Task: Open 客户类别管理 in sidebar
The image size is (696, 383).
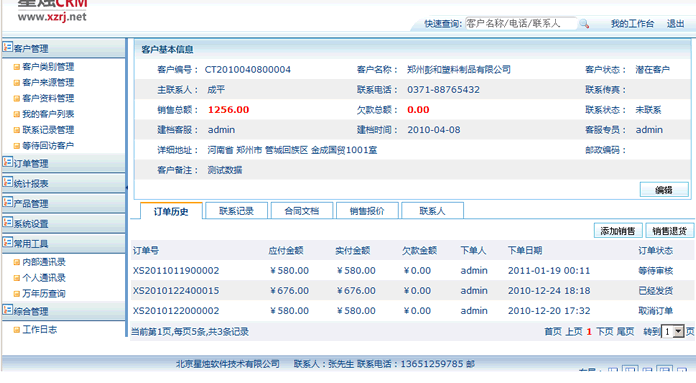Action: point(48,67)
